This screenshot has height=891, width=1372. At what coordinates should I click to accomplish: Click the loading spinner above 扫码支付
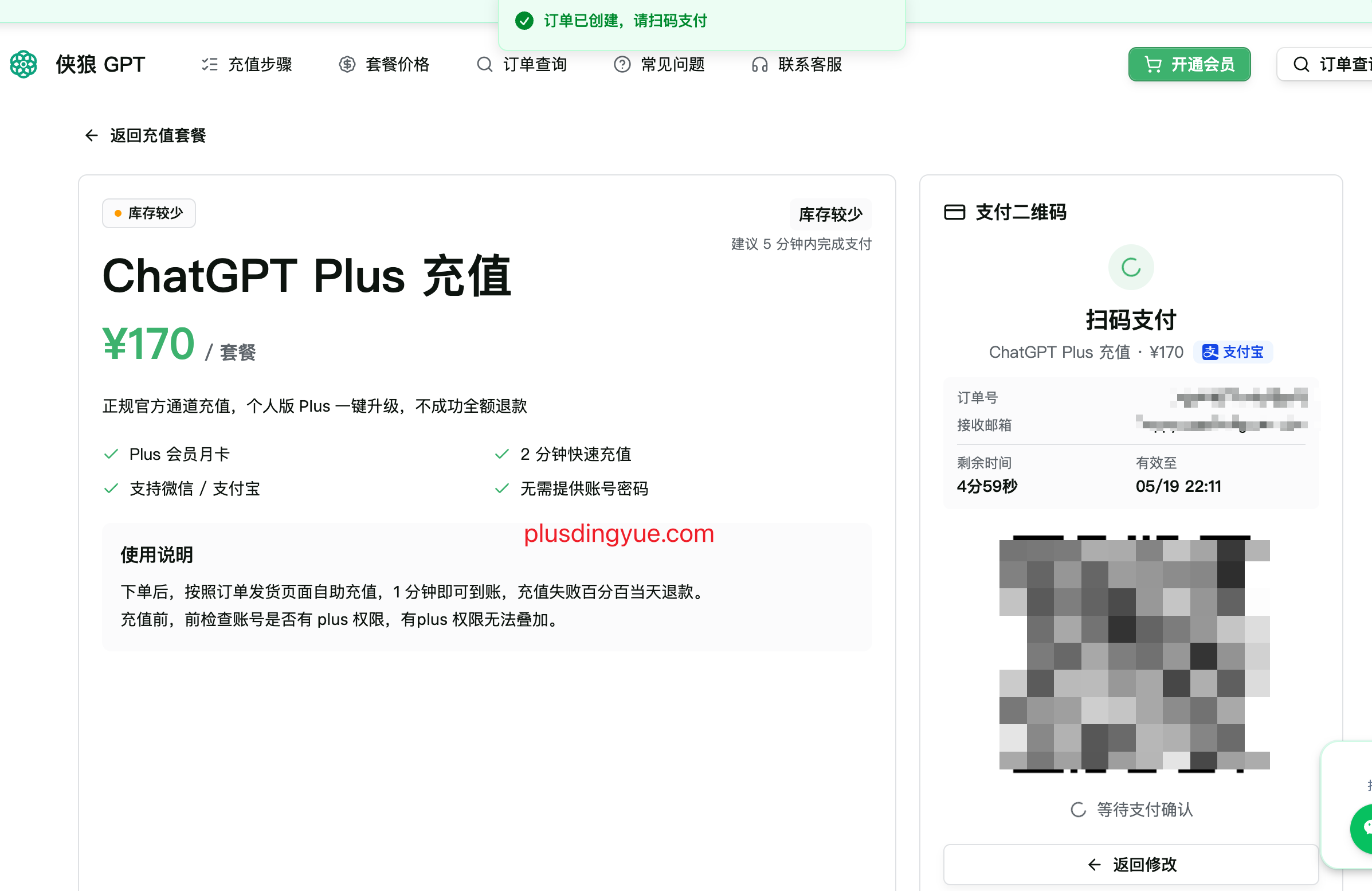tap(1131, 267)
